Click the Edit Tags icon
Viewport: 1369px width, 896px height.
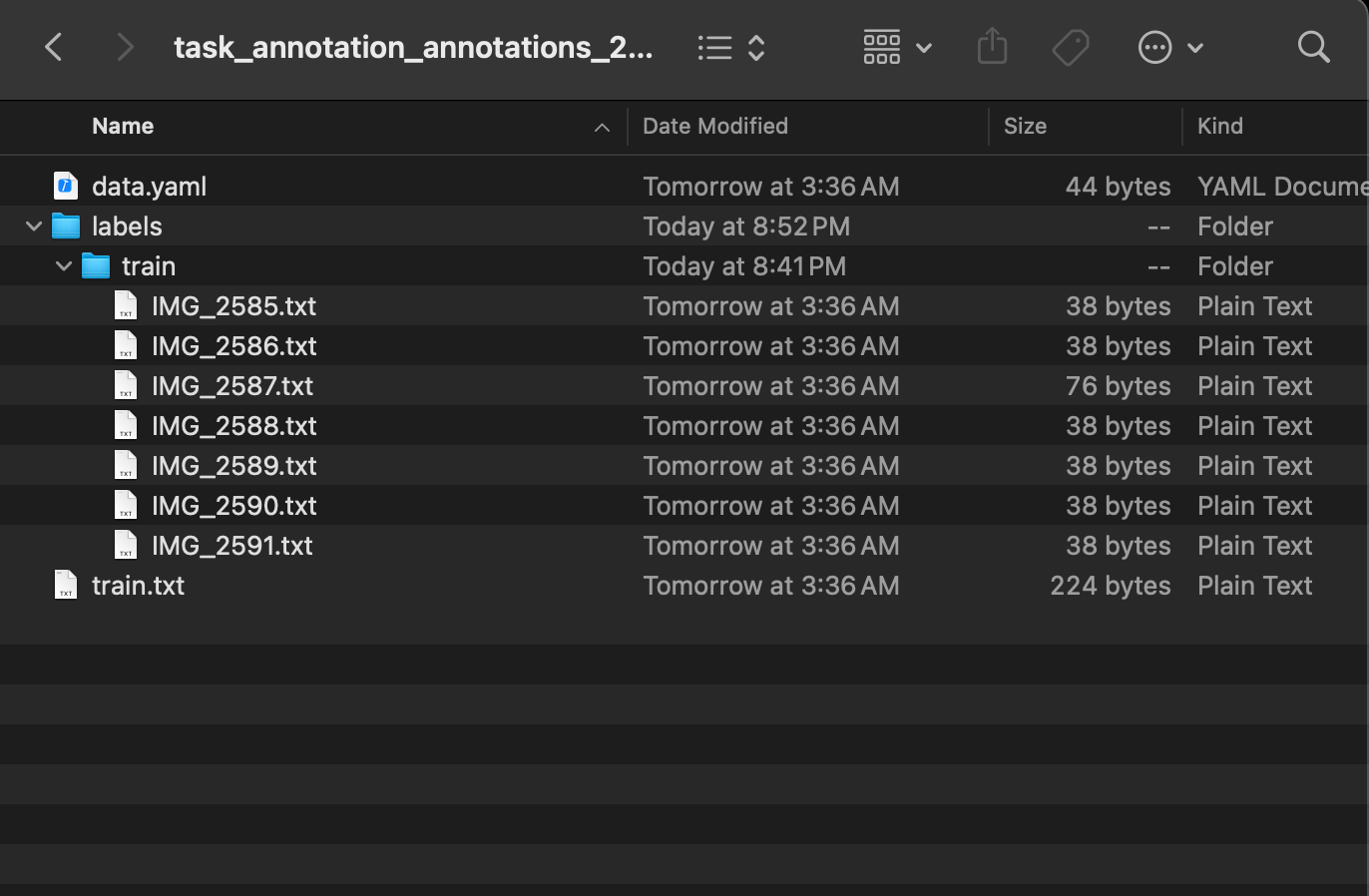[x=1071, y=47]
